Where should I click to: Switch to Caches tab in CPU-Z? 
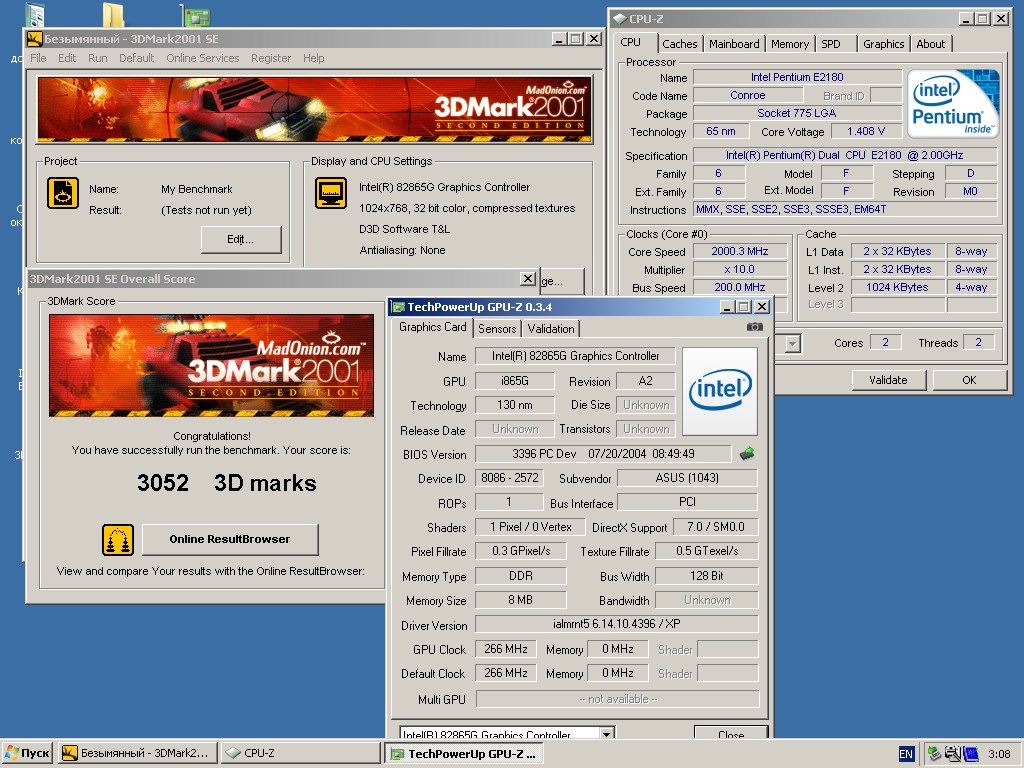pyautogui.click(x=679, y=44)
